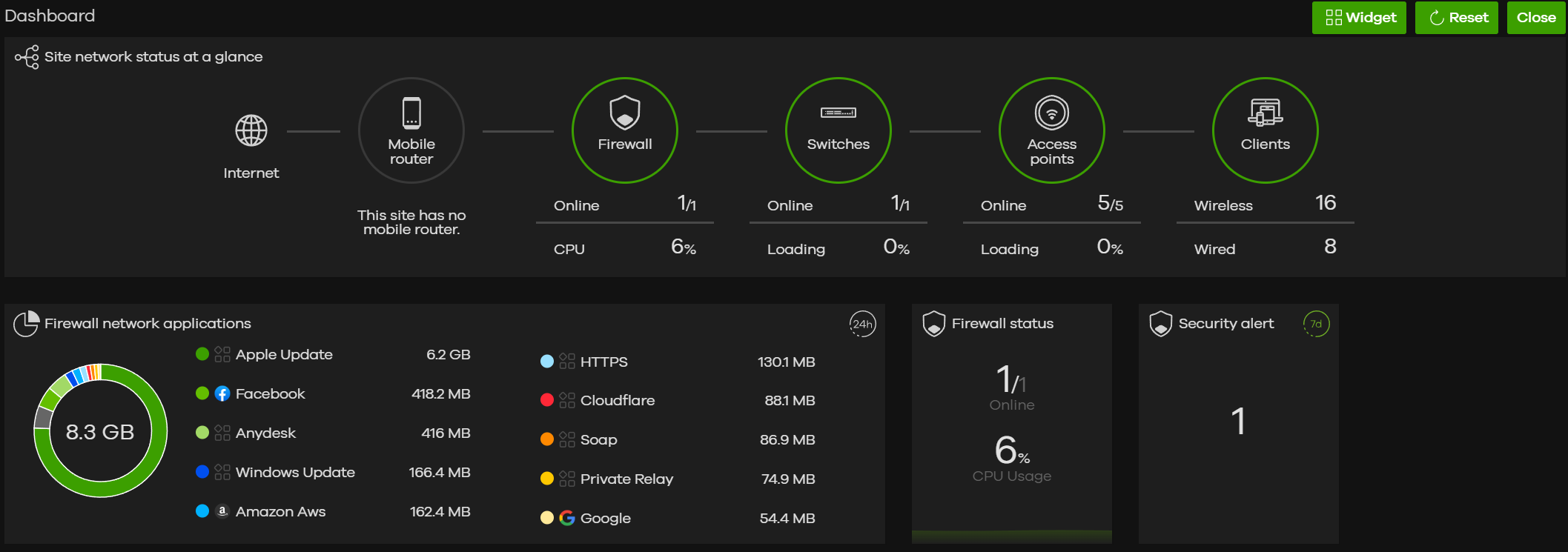1568x552 pixels.
Task: Click the security alert count 1
Action: point(1238,421)
